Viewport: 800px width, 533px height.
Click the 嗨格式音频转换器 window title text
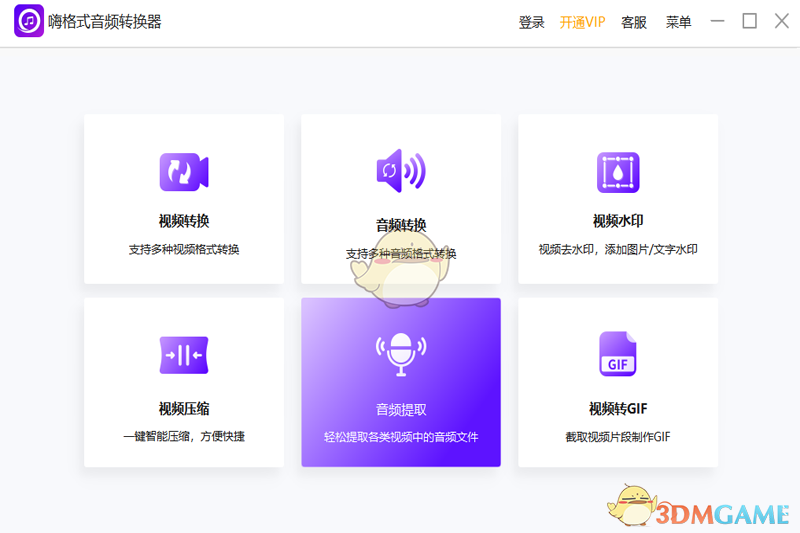105,22
